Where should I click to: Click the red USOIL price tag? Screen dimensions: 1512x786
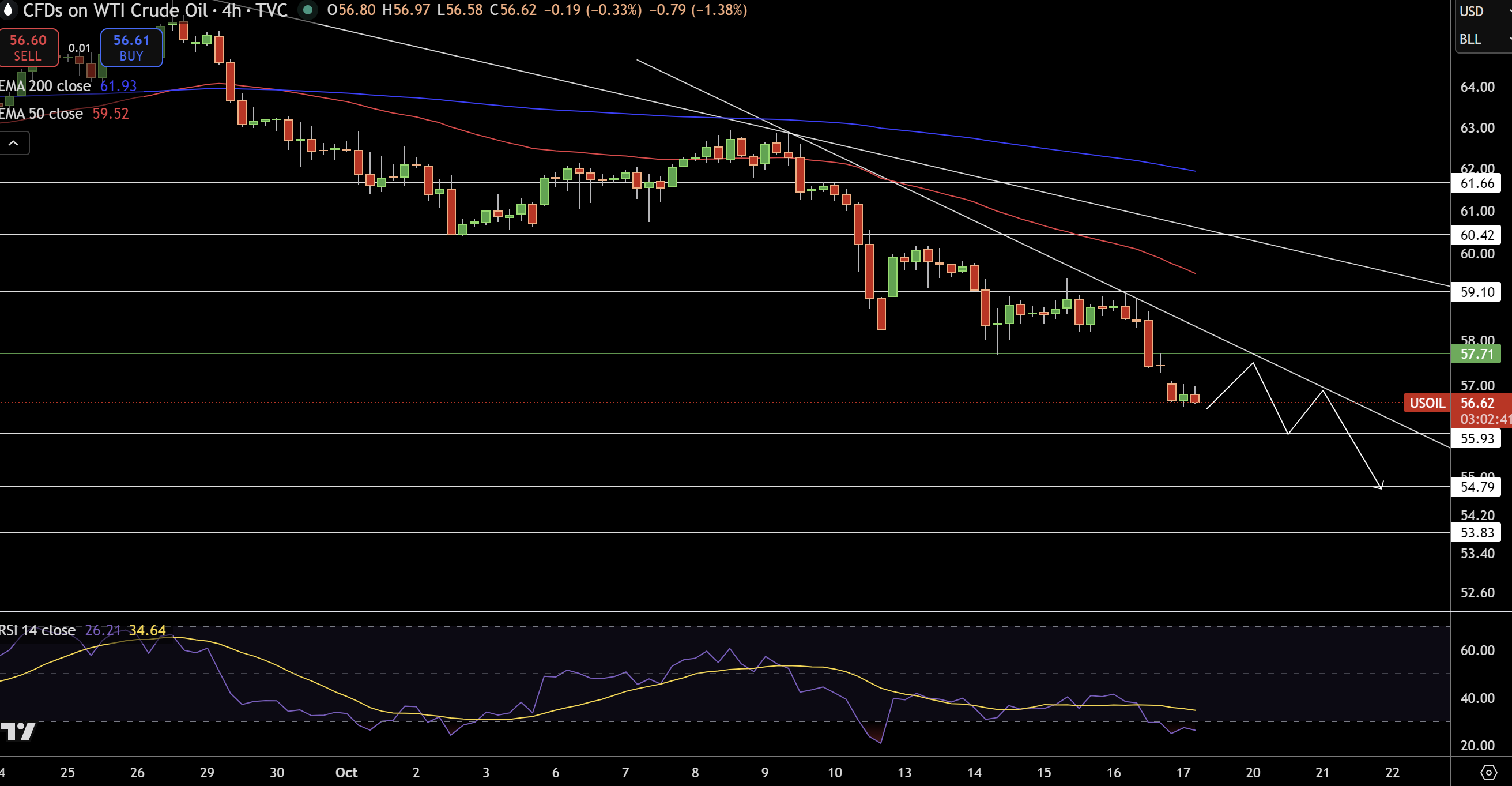(x=1427, y=403)
